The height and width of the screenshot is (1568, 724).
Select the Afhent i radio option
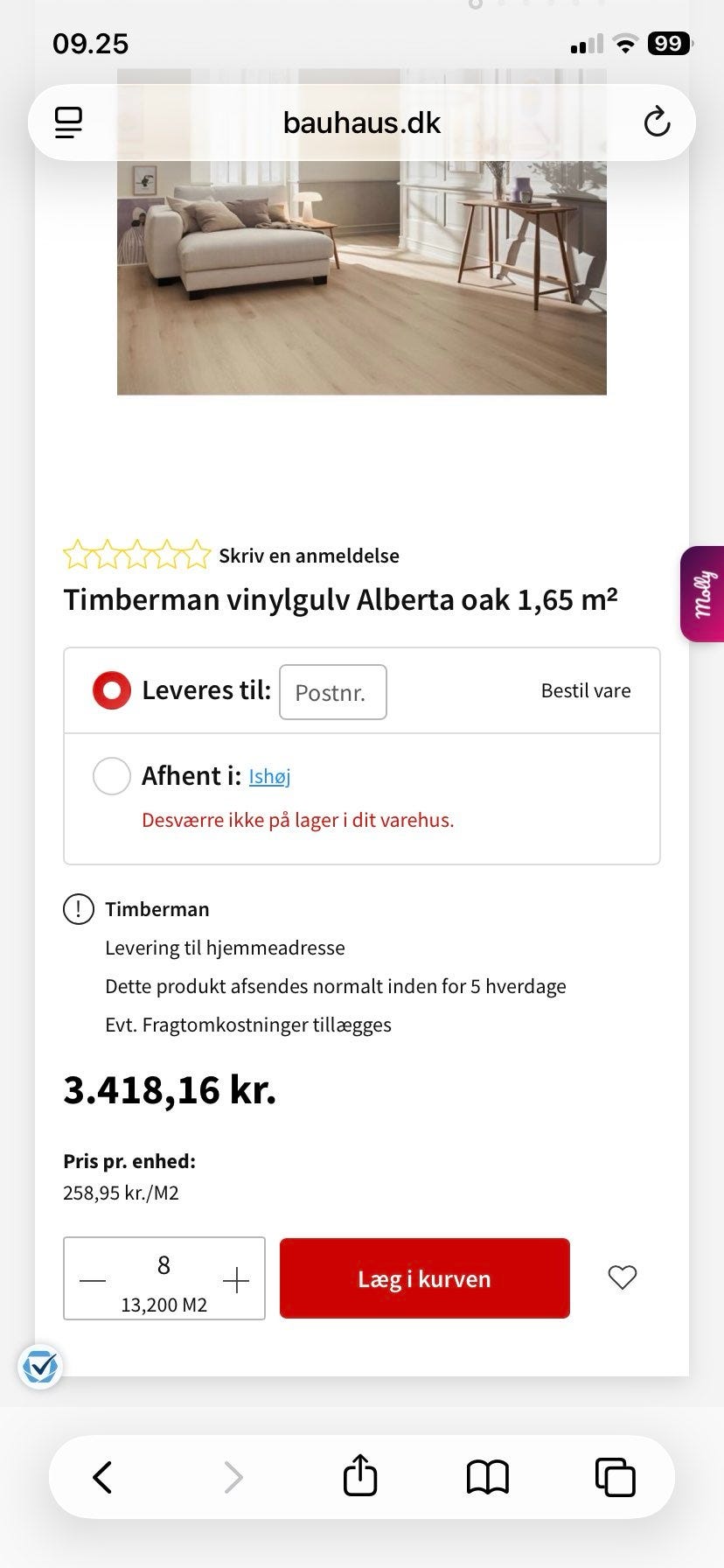tap(112, 776)
